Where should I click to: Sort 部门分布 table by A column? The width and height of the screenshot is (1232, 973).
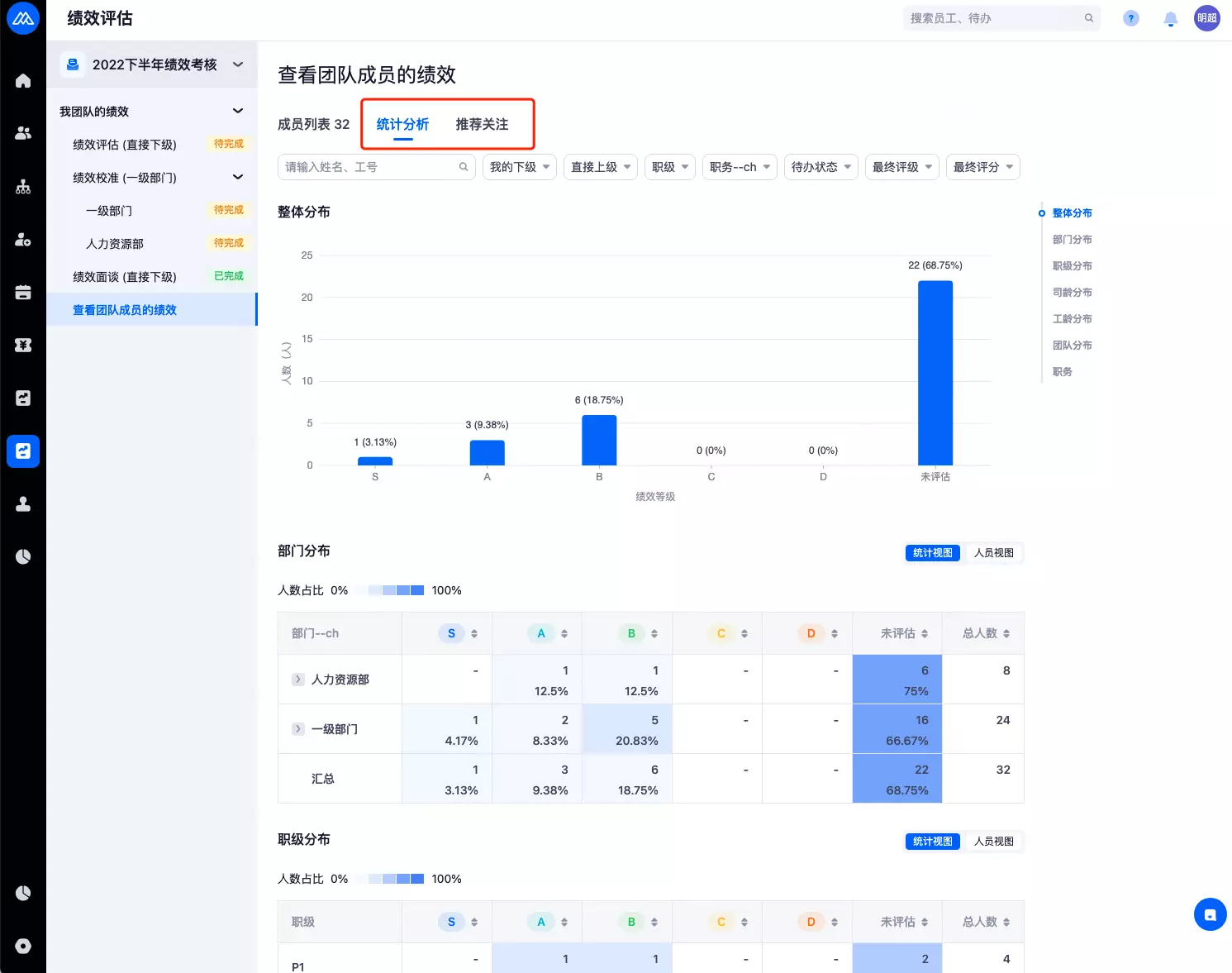pyautogui.click(x=564, y=634)
